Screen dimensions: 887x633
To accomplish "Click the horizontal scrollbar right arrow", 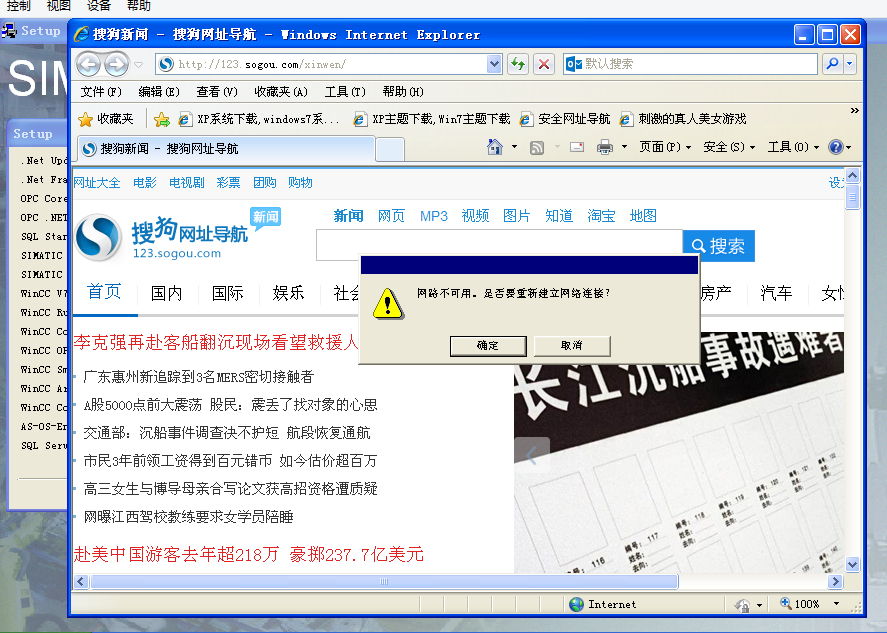I will (x=835, y=582).
